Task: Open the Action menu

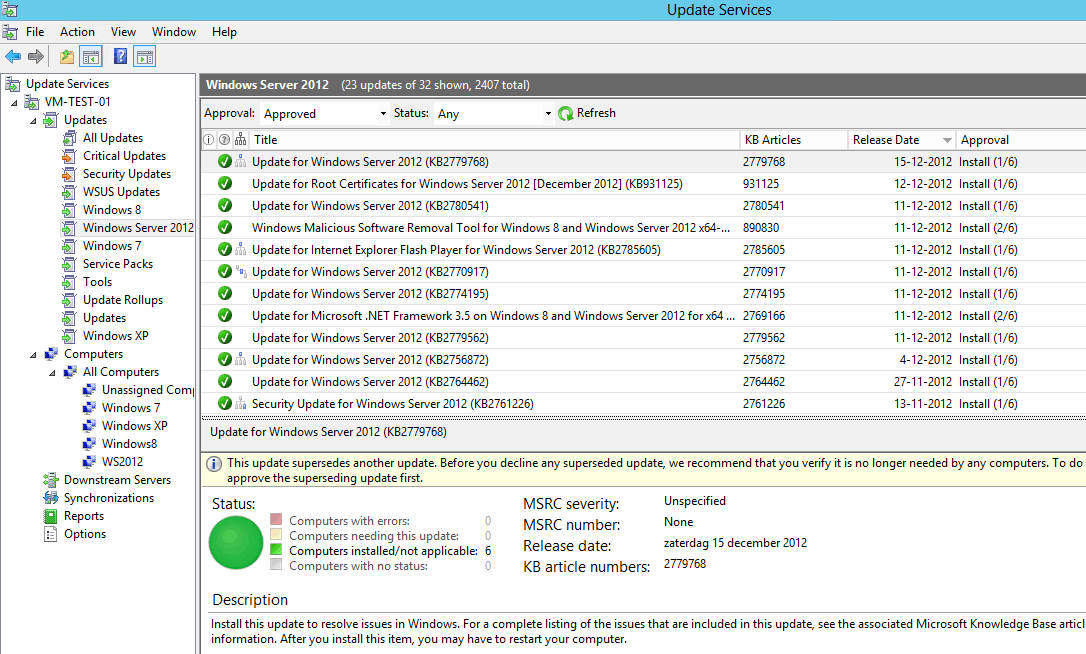Action: point(77,32)
